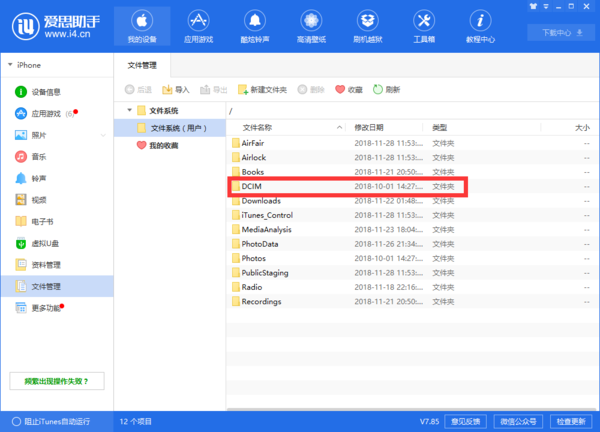This screenshot has width=600, height=432.
Task: Select the Downloads folder
Action: 412,201
